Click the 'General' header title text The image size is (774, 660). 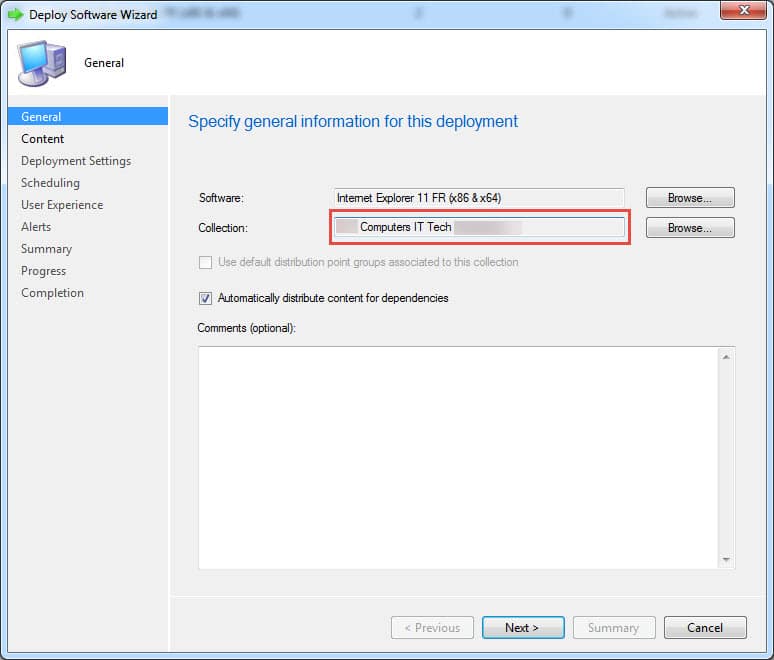[104, 63]
